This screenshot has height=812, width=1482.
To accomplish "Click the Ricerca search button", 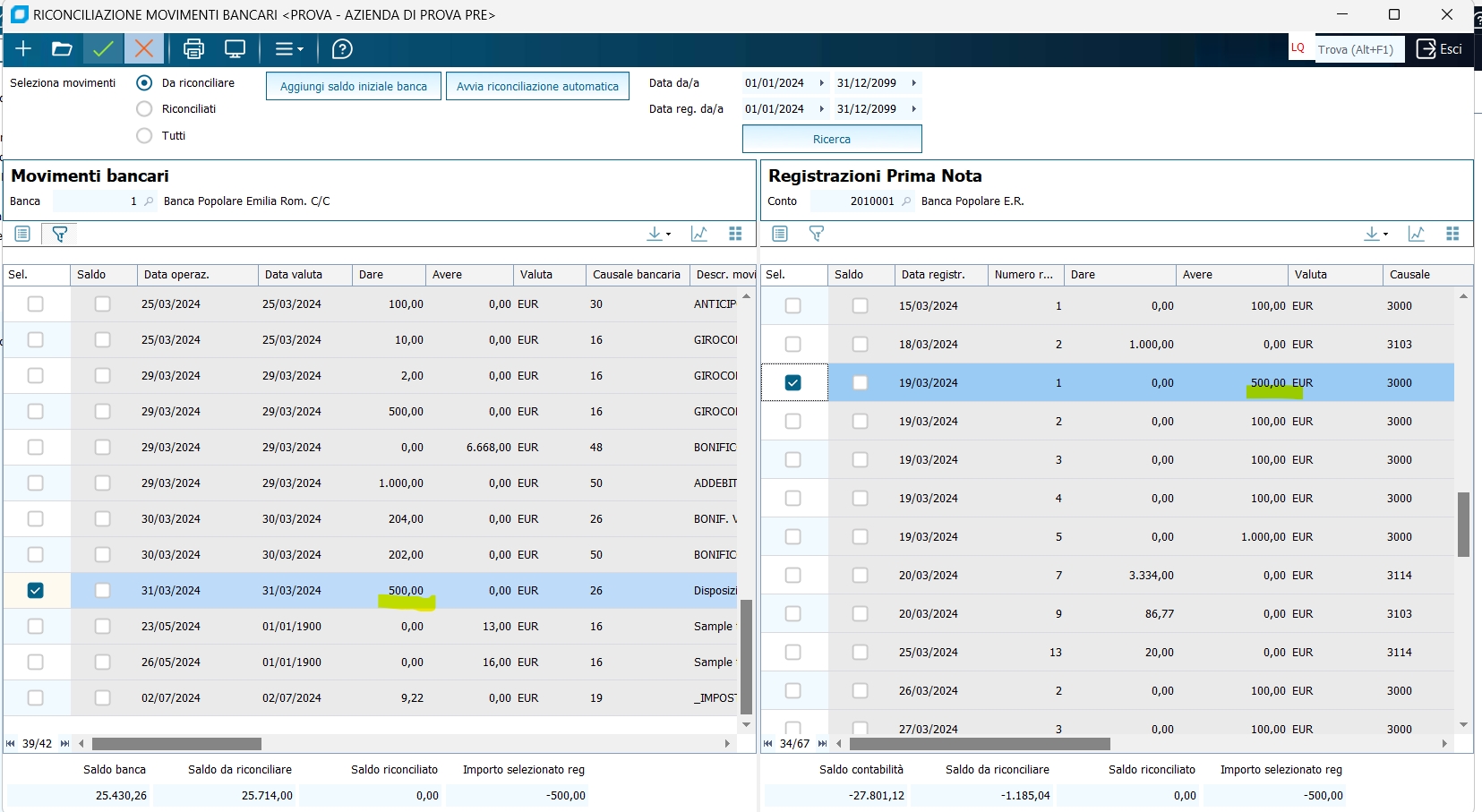I will tap(831, 140).
